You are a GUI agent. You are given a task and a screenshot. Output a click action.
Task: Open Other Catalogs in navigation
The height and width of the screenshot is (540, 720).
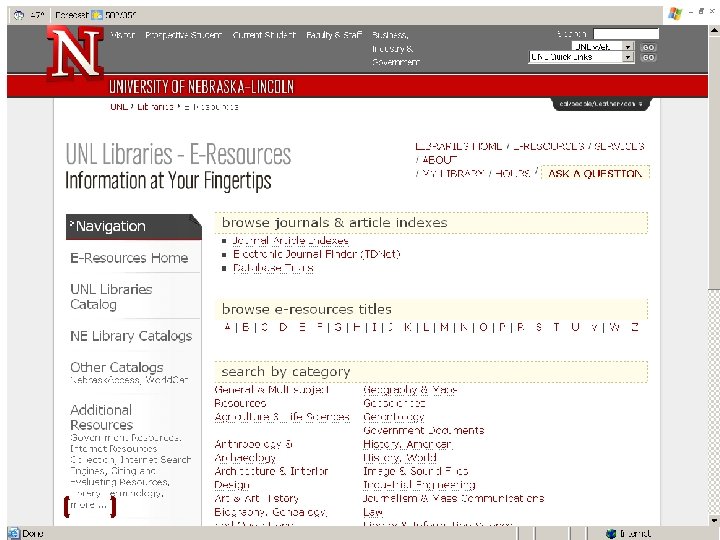click(x=117, y=367)
